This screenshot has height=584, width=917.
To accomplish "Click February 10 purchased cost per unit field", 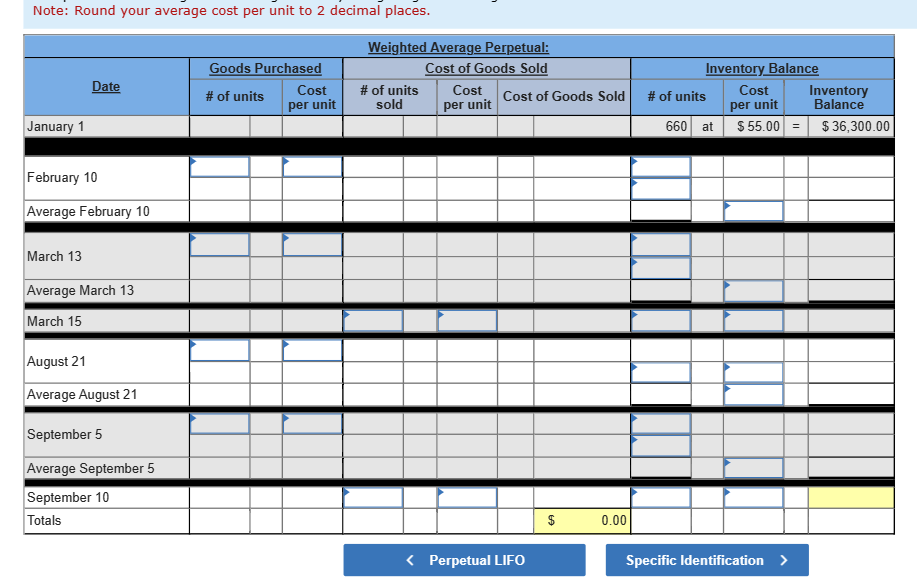I will click(312, 167).
